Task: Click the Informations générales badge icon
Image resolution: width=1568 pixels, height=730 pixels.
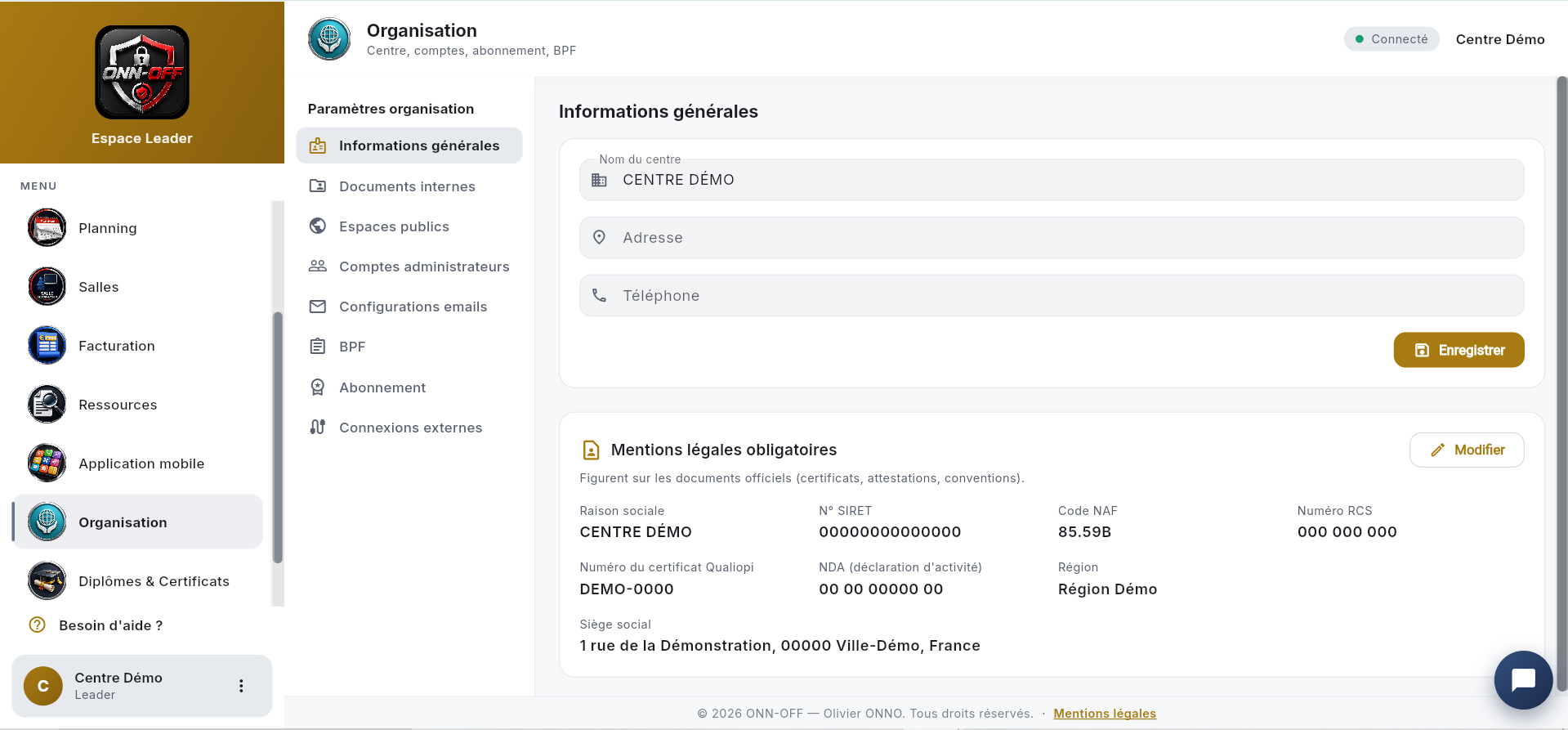Action: tap(318, 146)
